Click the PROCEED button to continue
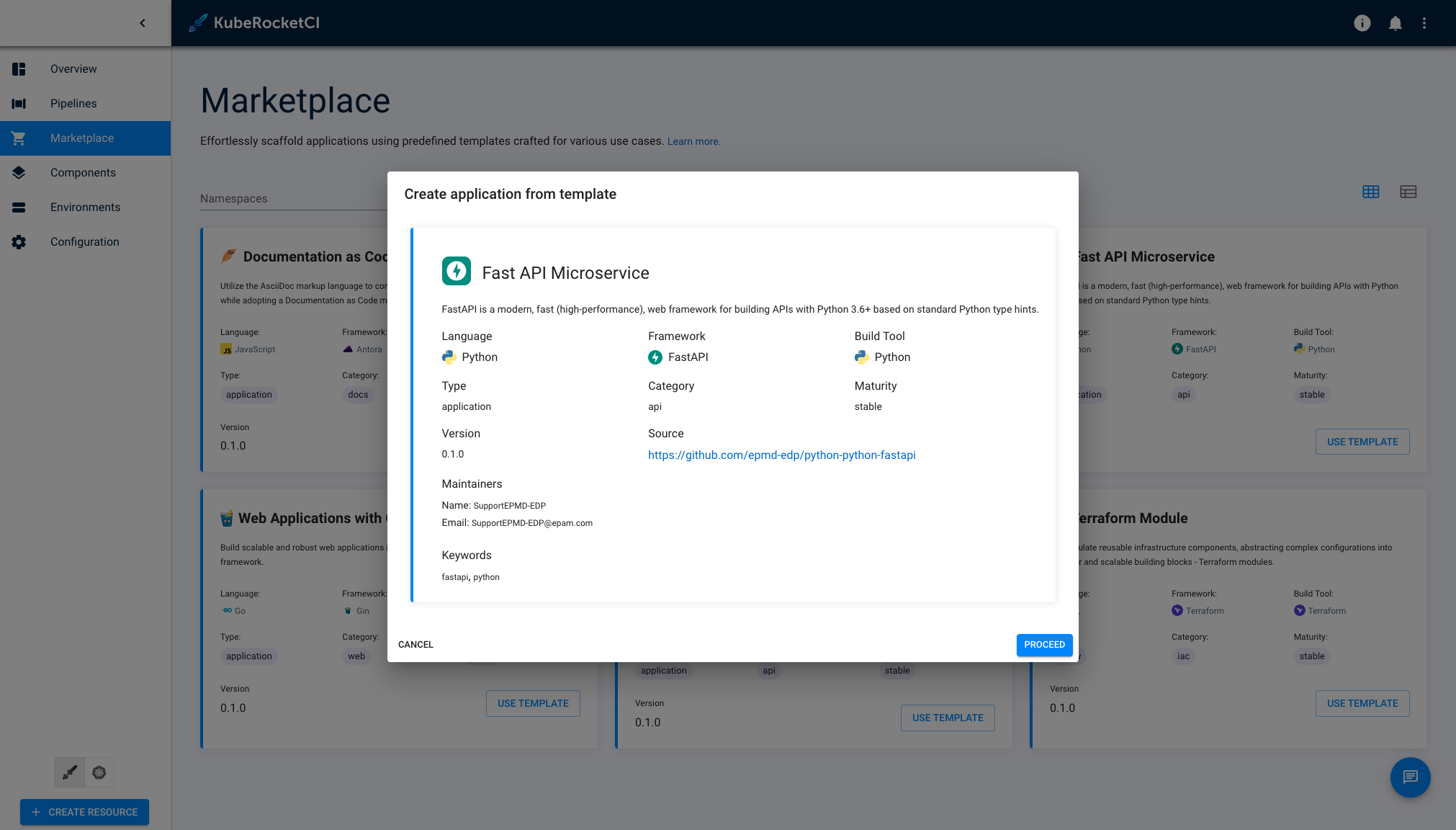The image size is (1456, 830). point(1044,644)
